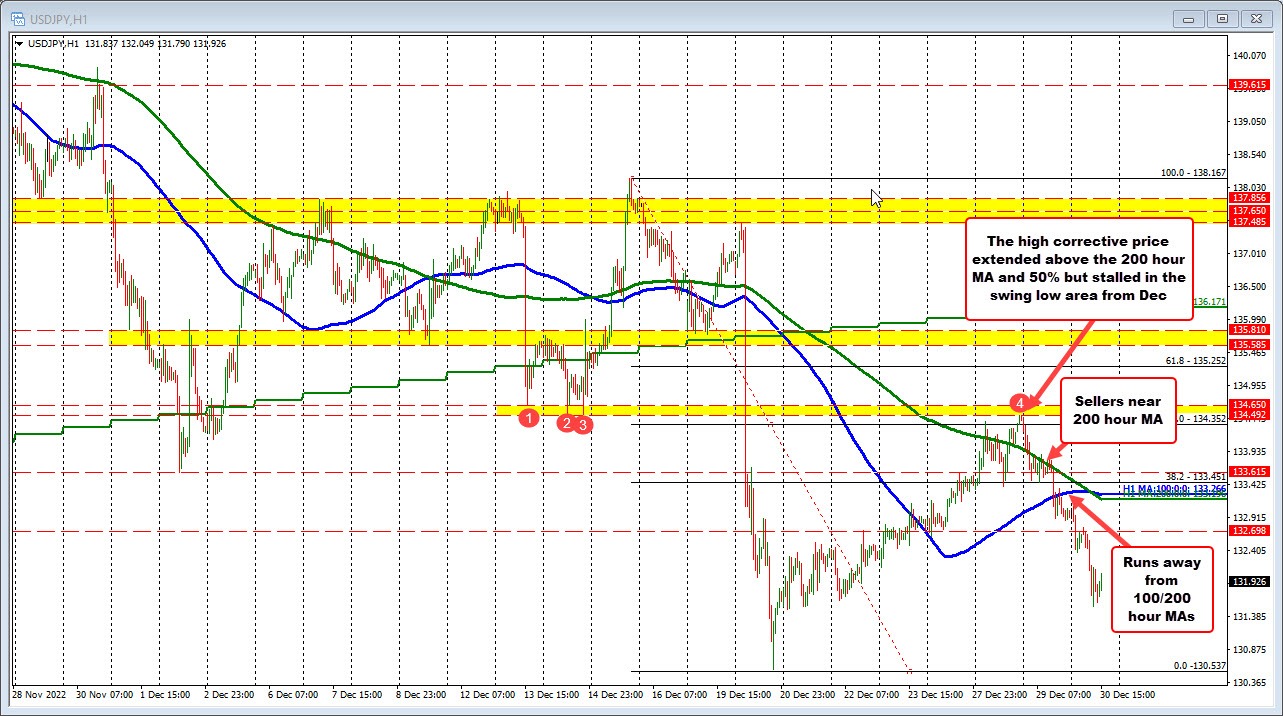Viewport: 1283px width, 716px height.
Task: Click the 140.070 price scale label
Action: coord(1248,56)
